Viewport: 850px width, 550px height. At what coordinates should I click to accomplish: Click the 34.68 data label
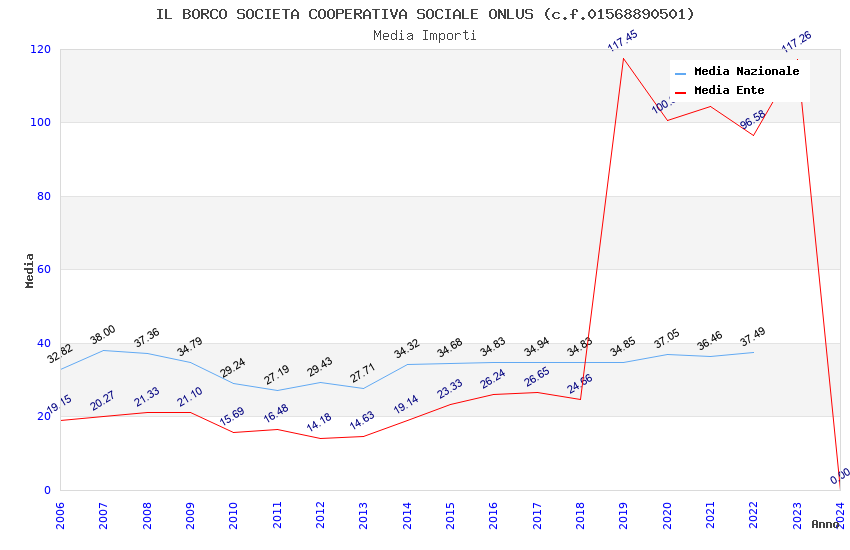coord(450,347)
